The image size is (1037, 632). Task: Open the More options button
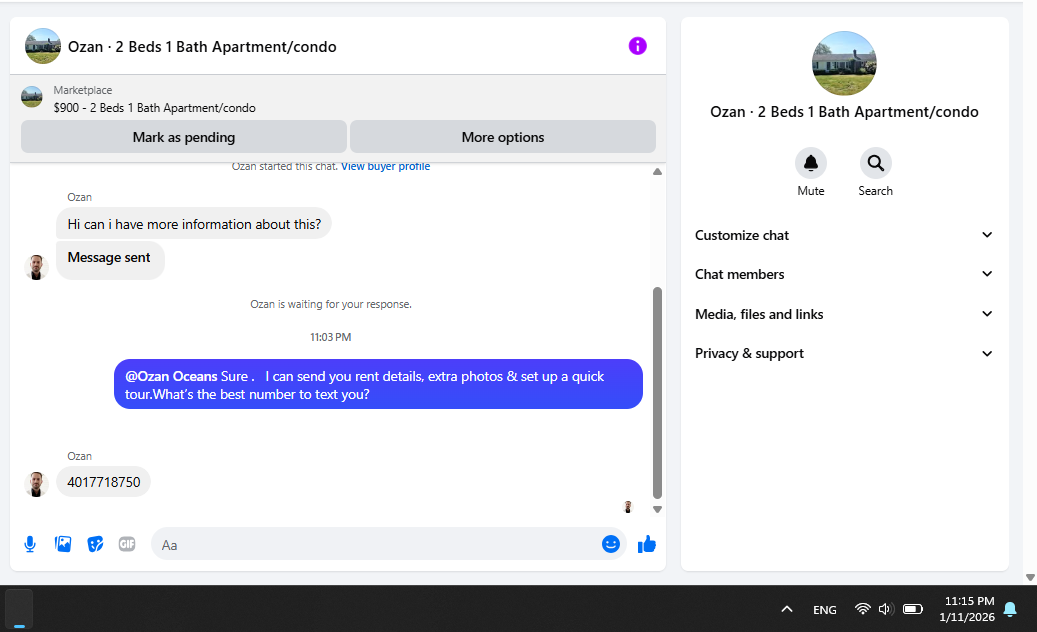[x=503, y=137]
